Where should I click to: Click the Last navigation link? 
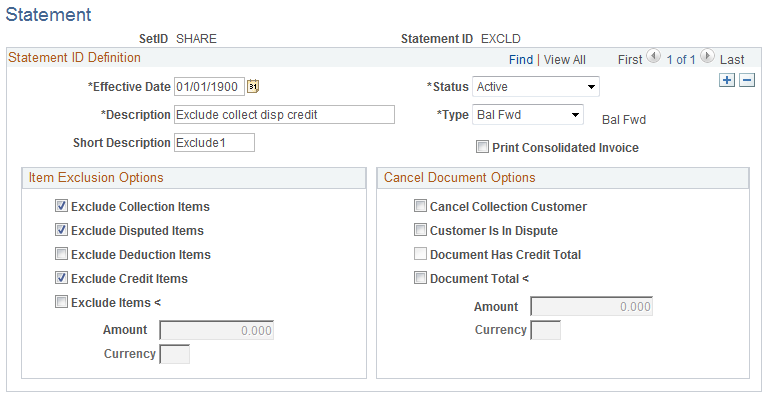[732, 60]
